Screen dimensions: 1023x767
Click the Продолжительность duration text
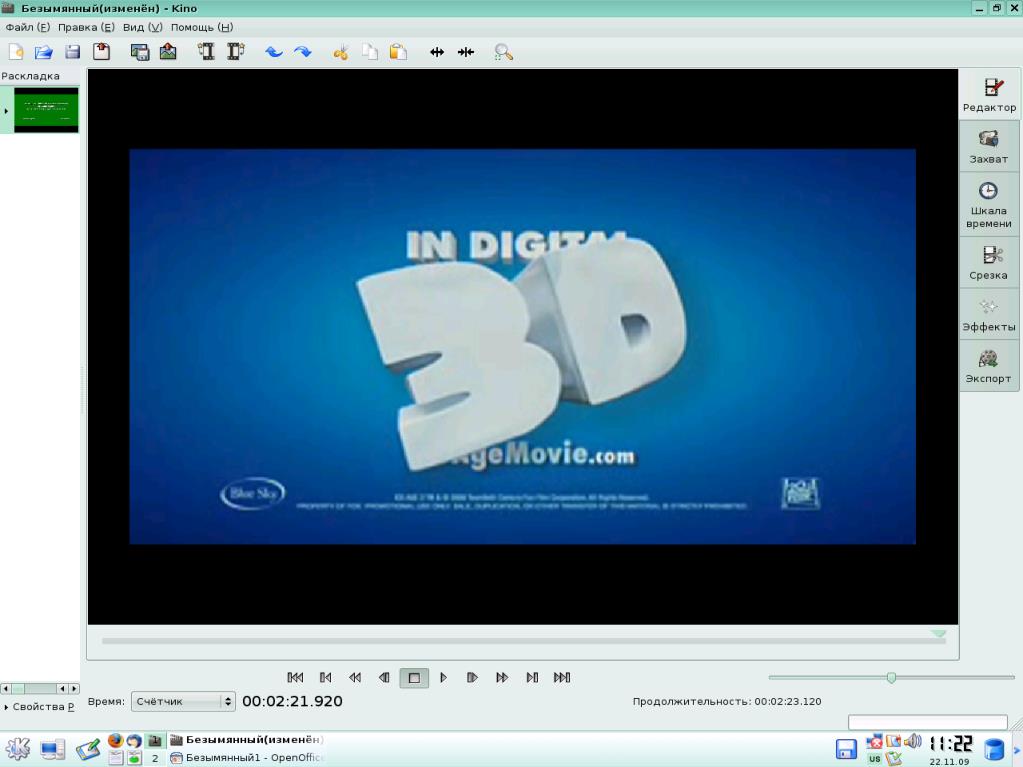[x=727, y=702]
